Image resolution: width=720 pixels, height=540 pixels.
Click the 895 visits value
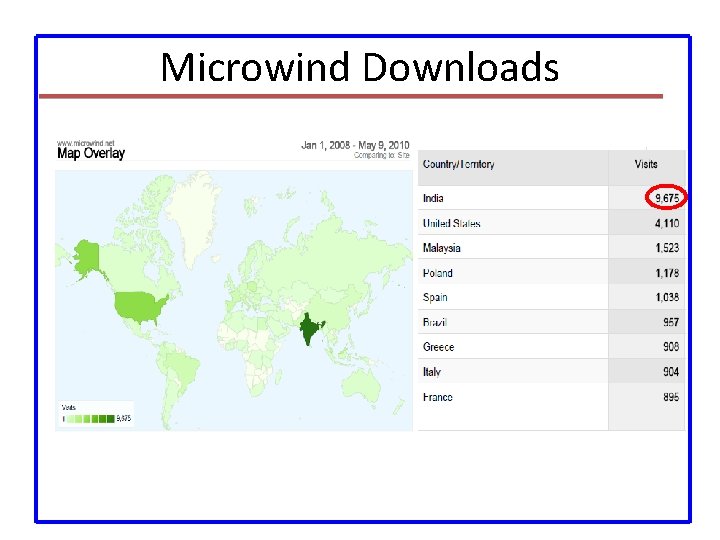(671, 397)
